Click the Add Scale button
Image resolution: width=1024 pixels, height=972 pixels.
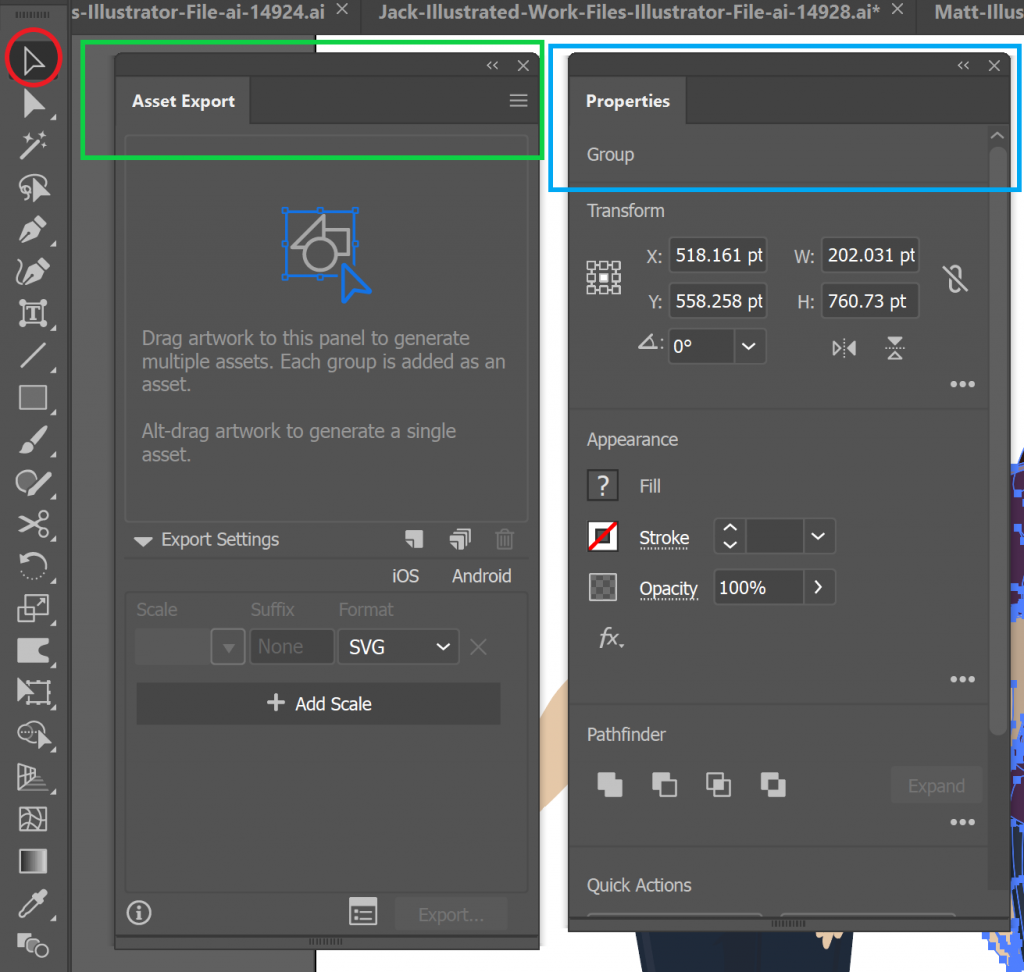click(319, 704)
